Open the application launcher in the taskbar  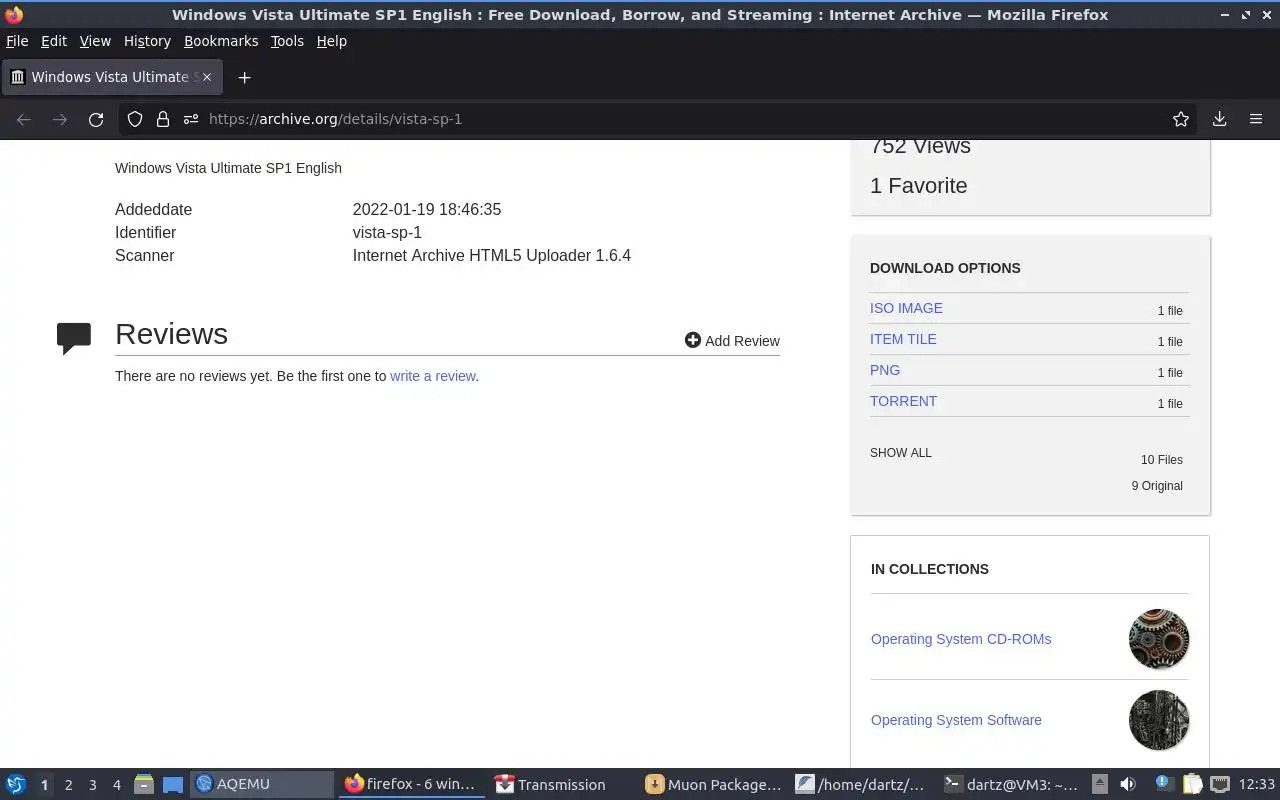click(16, 784)
